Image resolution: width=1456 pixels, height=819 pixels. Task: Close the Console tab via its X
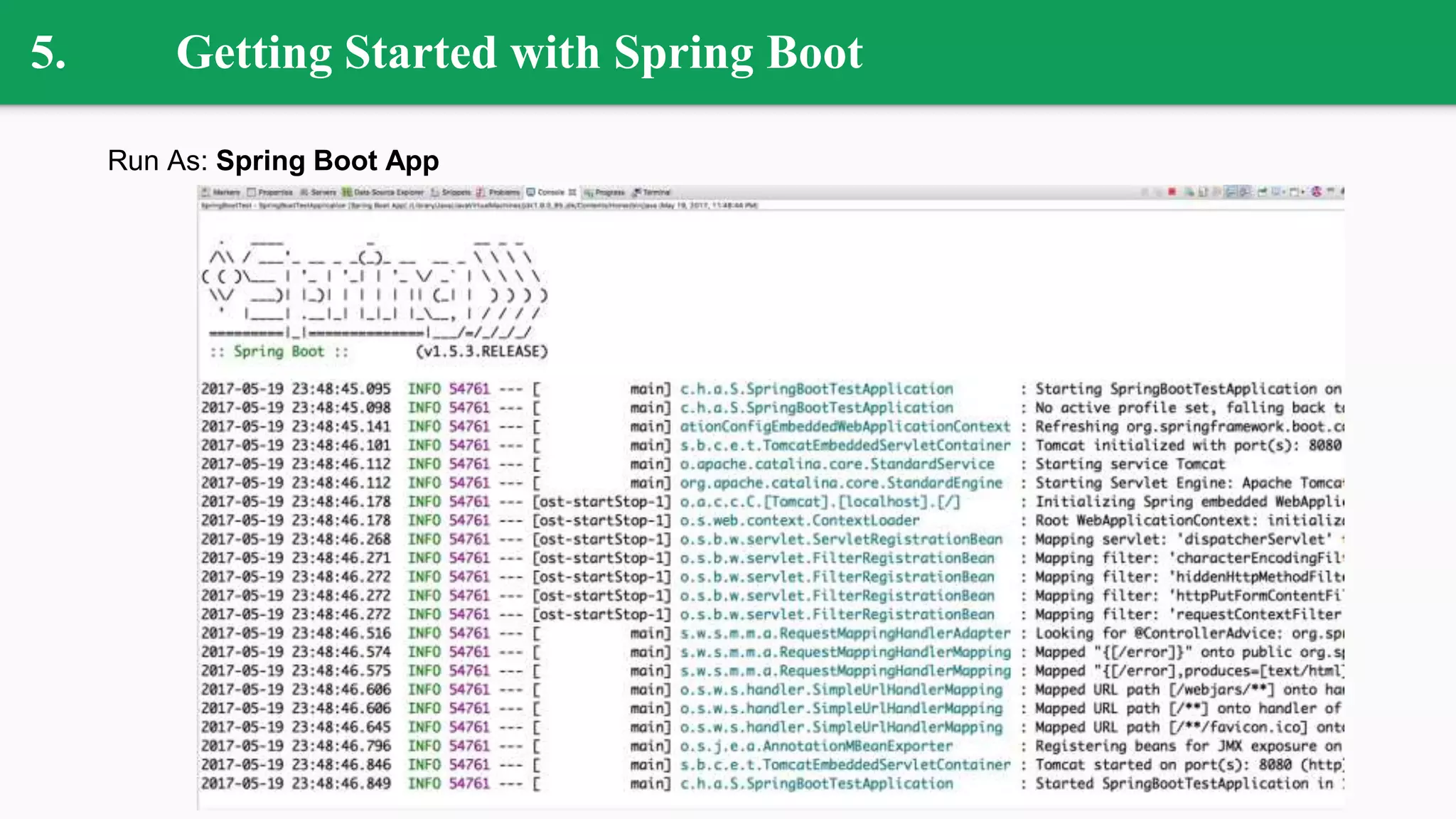coord(572,192)
